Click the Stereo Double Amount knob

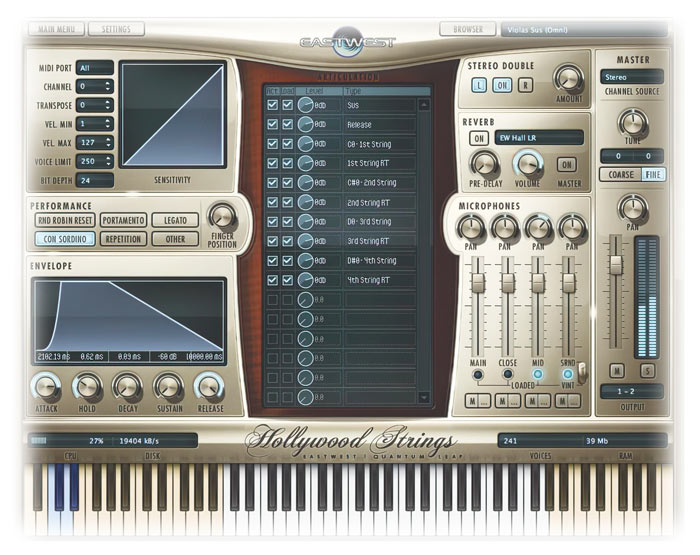coord(568,78)
